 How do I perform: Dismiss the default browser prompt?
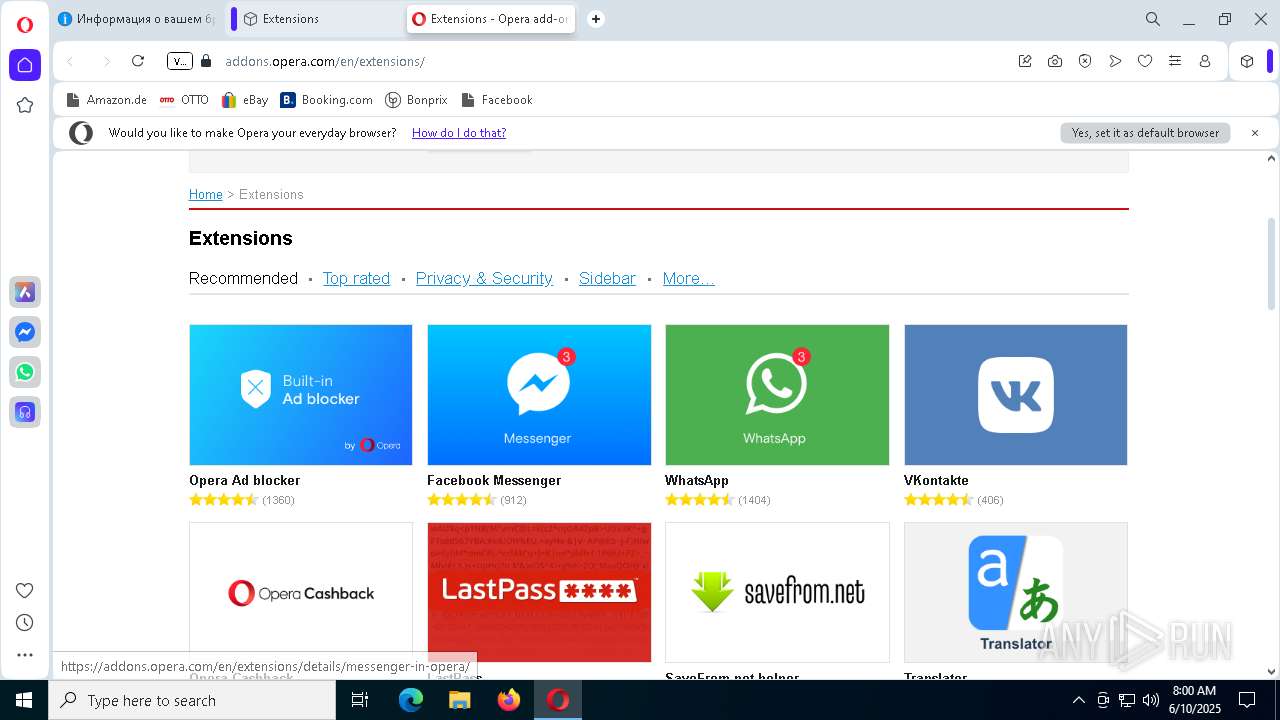(1255, 133)
